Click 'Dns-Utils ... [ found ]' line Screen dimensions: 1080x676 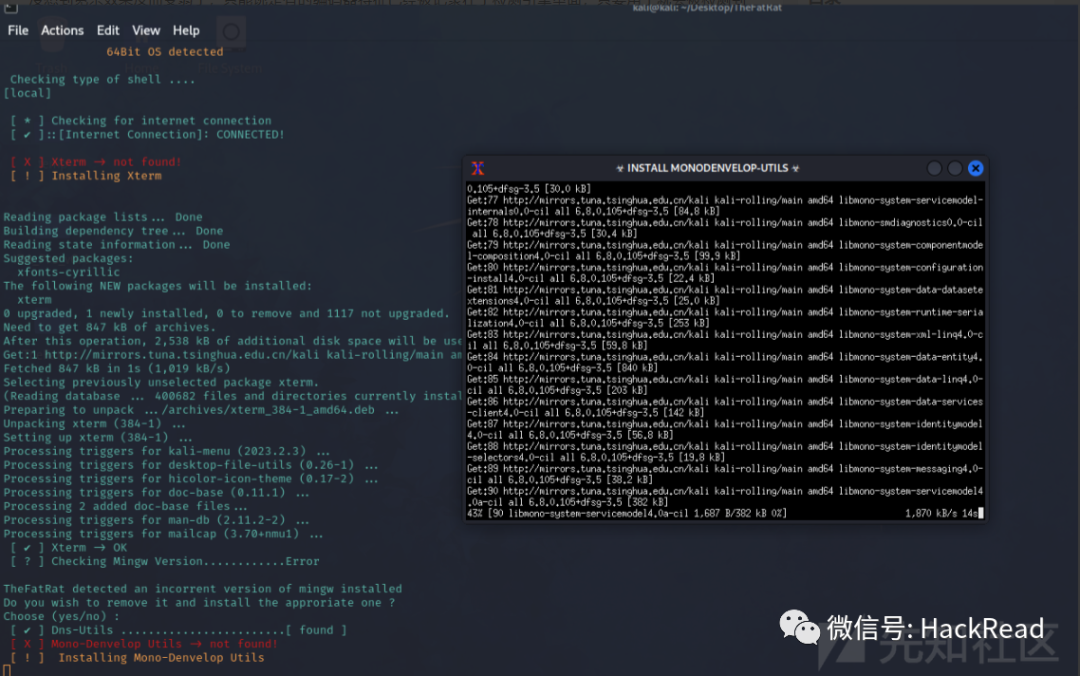pos(178,631)
